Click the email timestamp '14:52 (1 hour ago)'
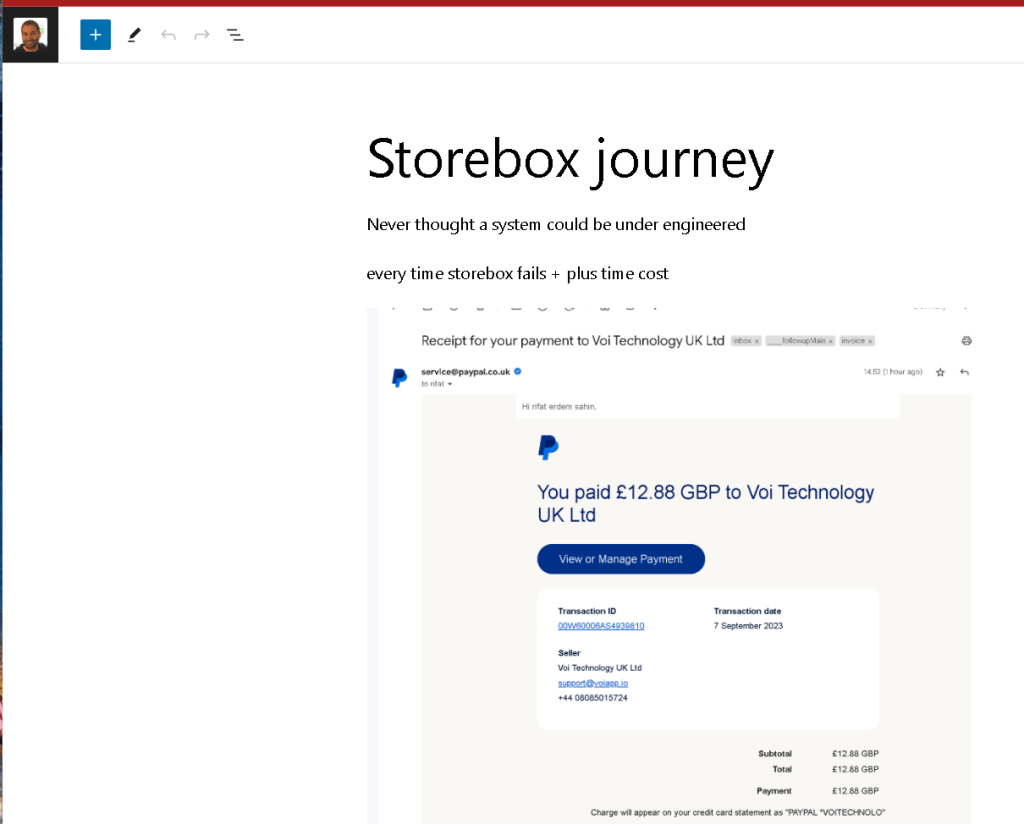1024x824 pixels. [x=893, y=372]
